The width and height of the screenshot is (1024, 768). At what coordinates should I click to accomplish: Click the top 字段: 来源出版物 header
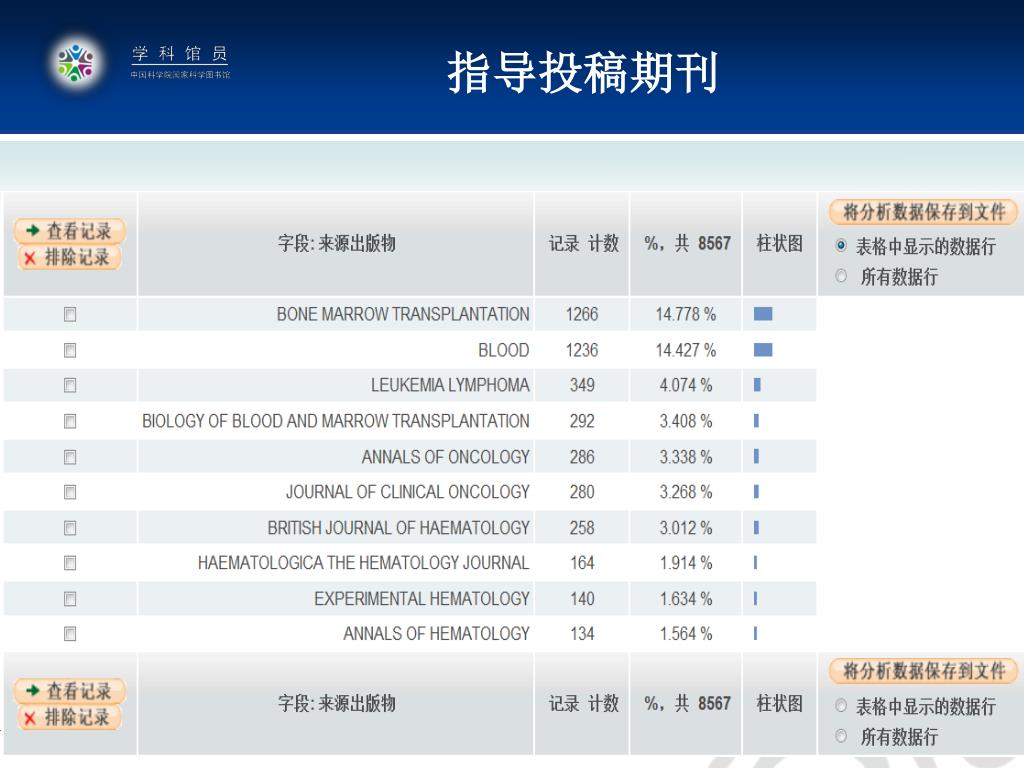pos(336,244)
